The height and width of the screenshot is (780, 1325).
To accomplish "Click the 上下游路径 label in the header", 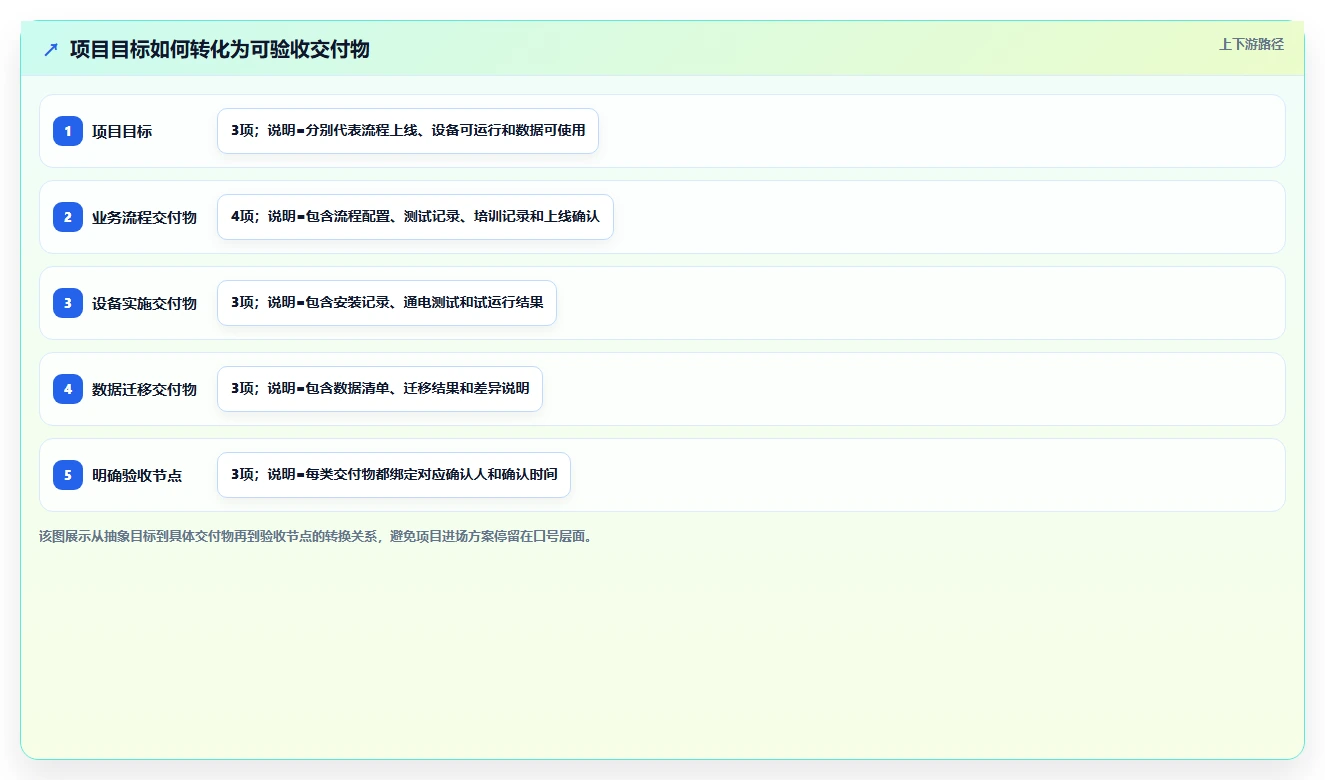I will coord(1251,44).
